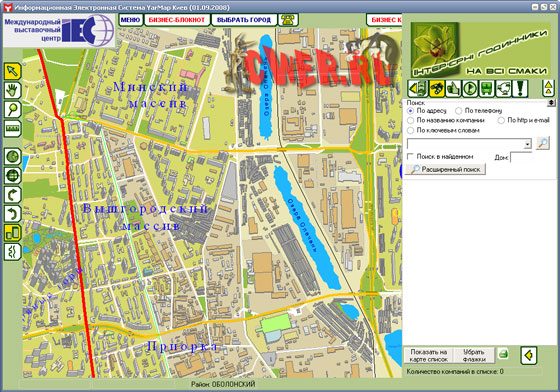Screen dimensions: 560x392
Task: Toggle the 3D buildings display icon
Action: [12, 233]
